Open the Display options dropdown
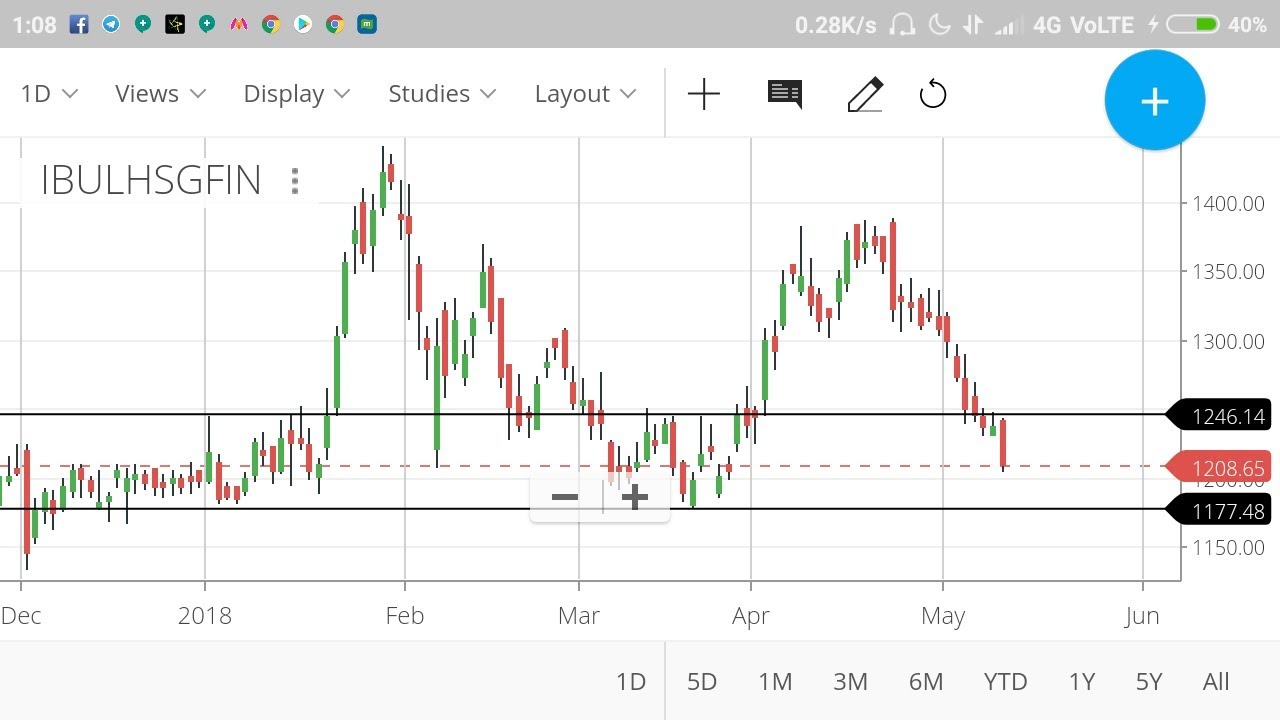Image resolution: width=1280 pixels, height=720 pixels. pyautogui.click(x=295, y=93)
